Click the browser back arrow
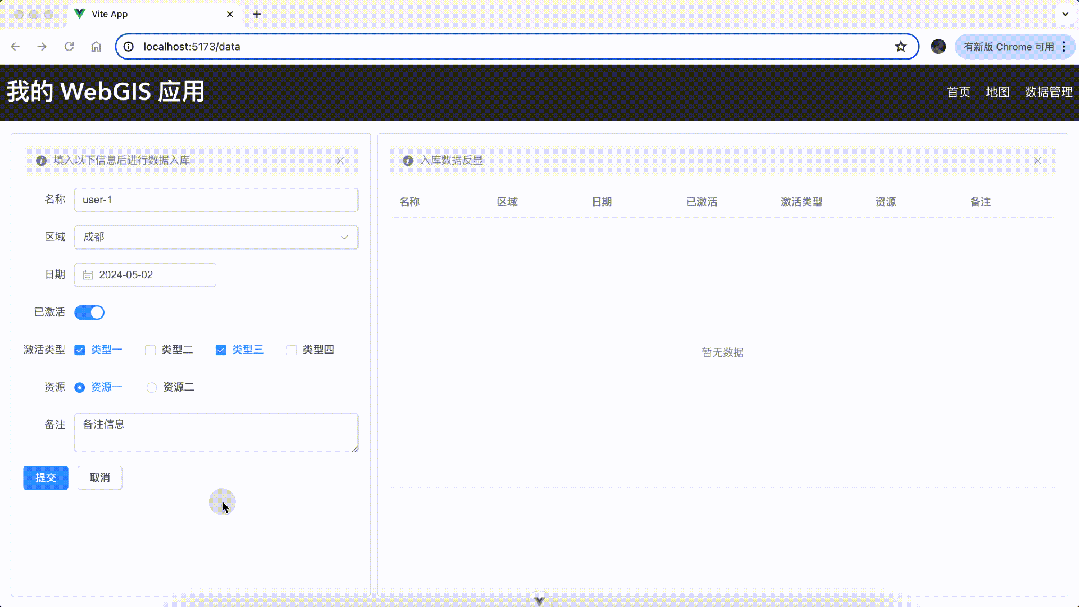The height and width of the screenshot is (607, 1079). point(15,47)
